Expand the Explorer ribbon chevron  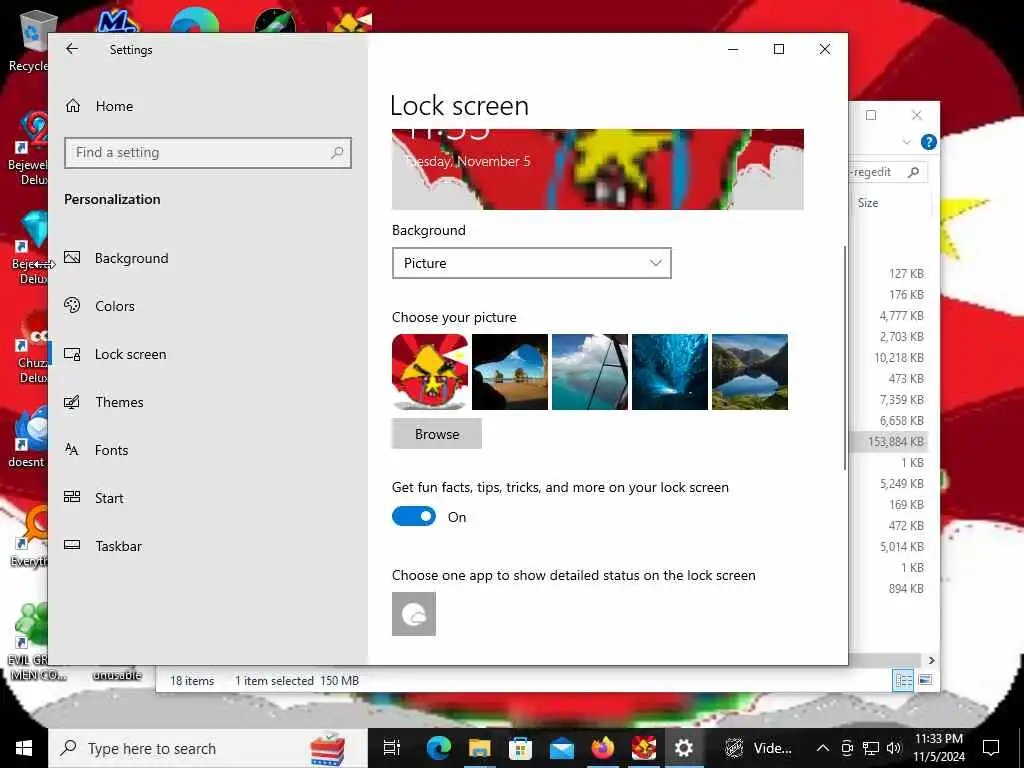point(906,142)
